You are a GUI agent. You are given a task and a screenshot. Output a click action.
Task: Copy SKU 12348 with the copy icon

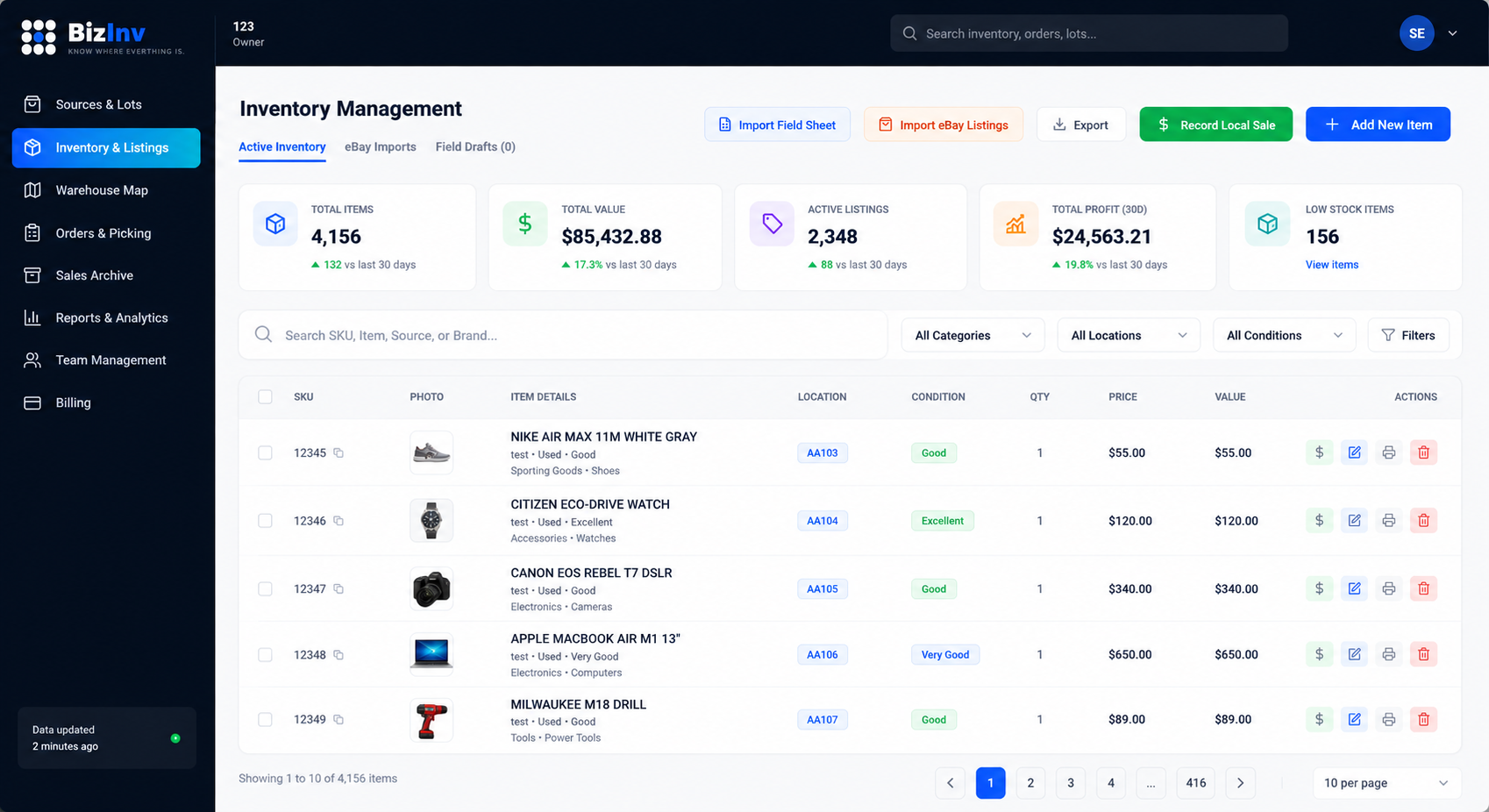click(x=338, y=655)
